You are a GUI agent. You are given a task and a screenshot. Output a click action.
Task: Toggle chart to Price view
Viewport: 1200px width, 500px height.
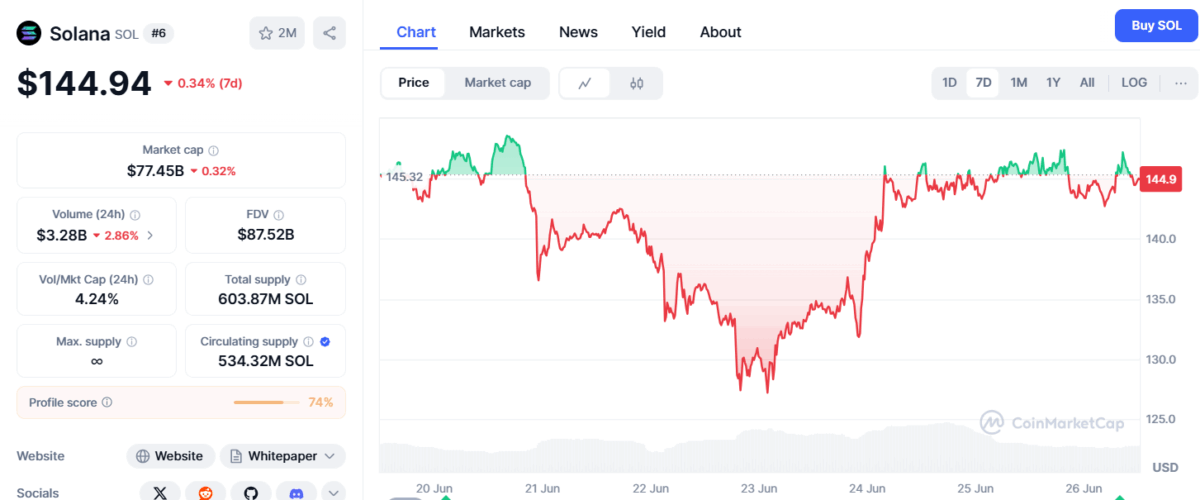point(413,83)
